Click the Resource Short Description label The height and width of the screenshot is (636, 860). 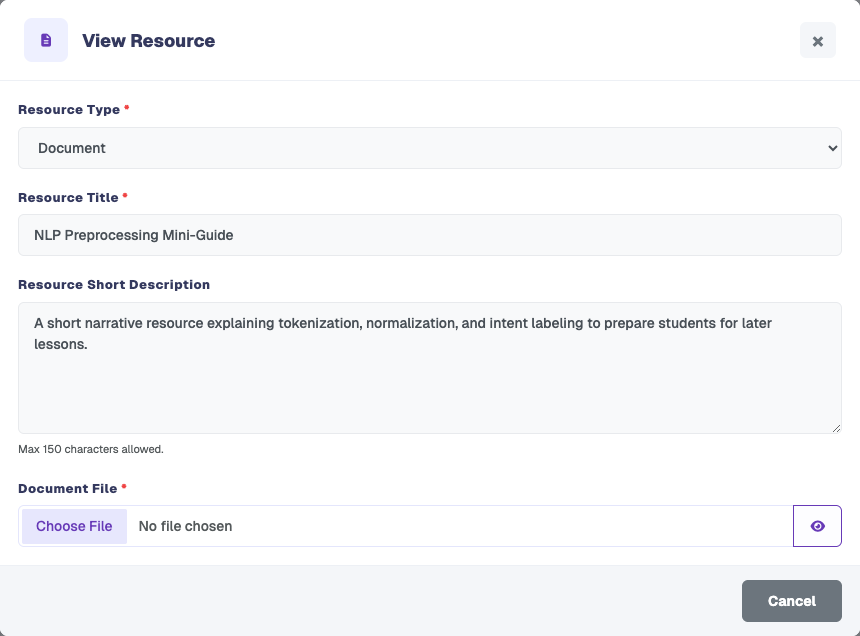point(114,285)
